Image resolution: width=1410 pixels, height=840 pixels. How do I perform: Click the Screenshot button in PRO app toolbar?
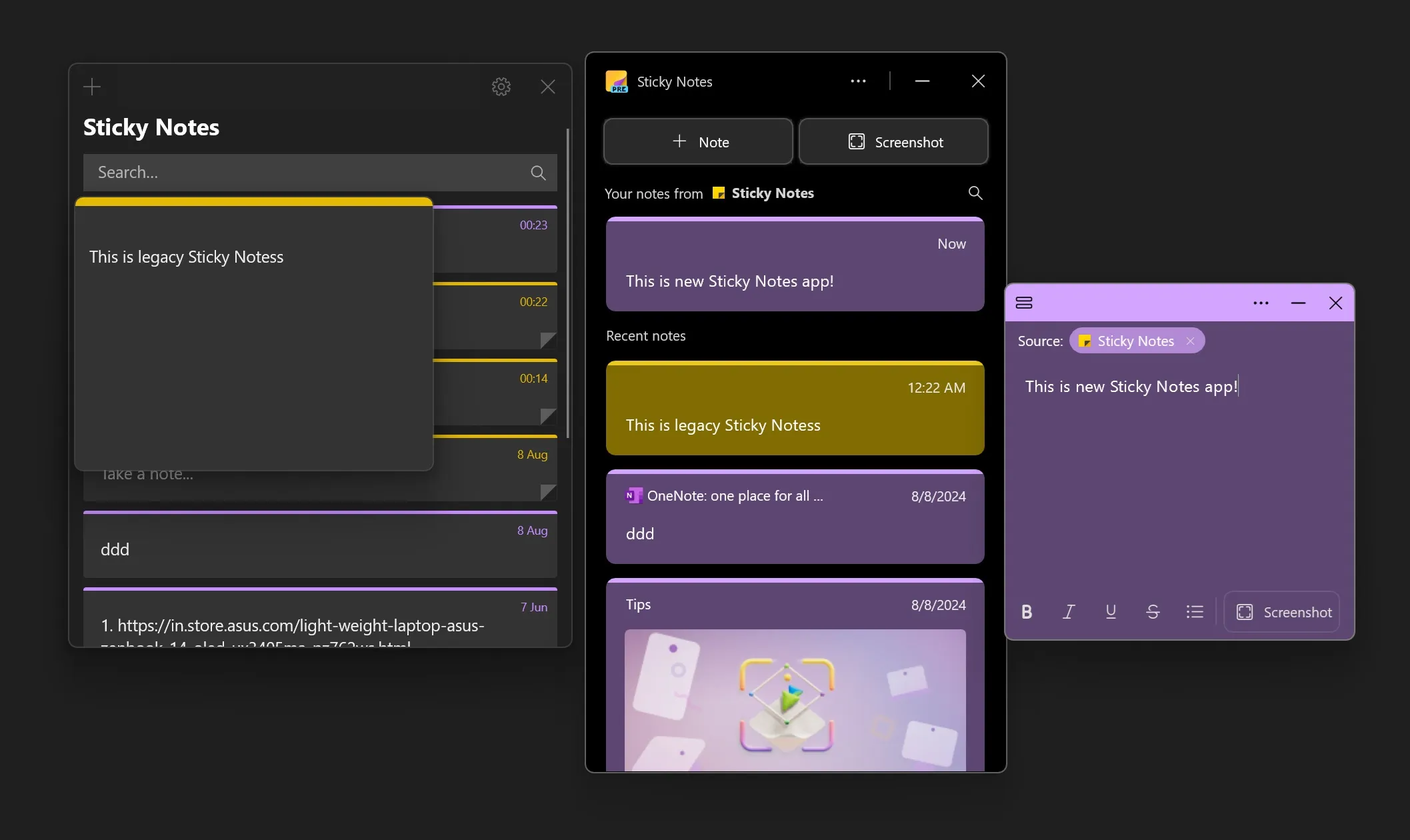coord(893,141)
